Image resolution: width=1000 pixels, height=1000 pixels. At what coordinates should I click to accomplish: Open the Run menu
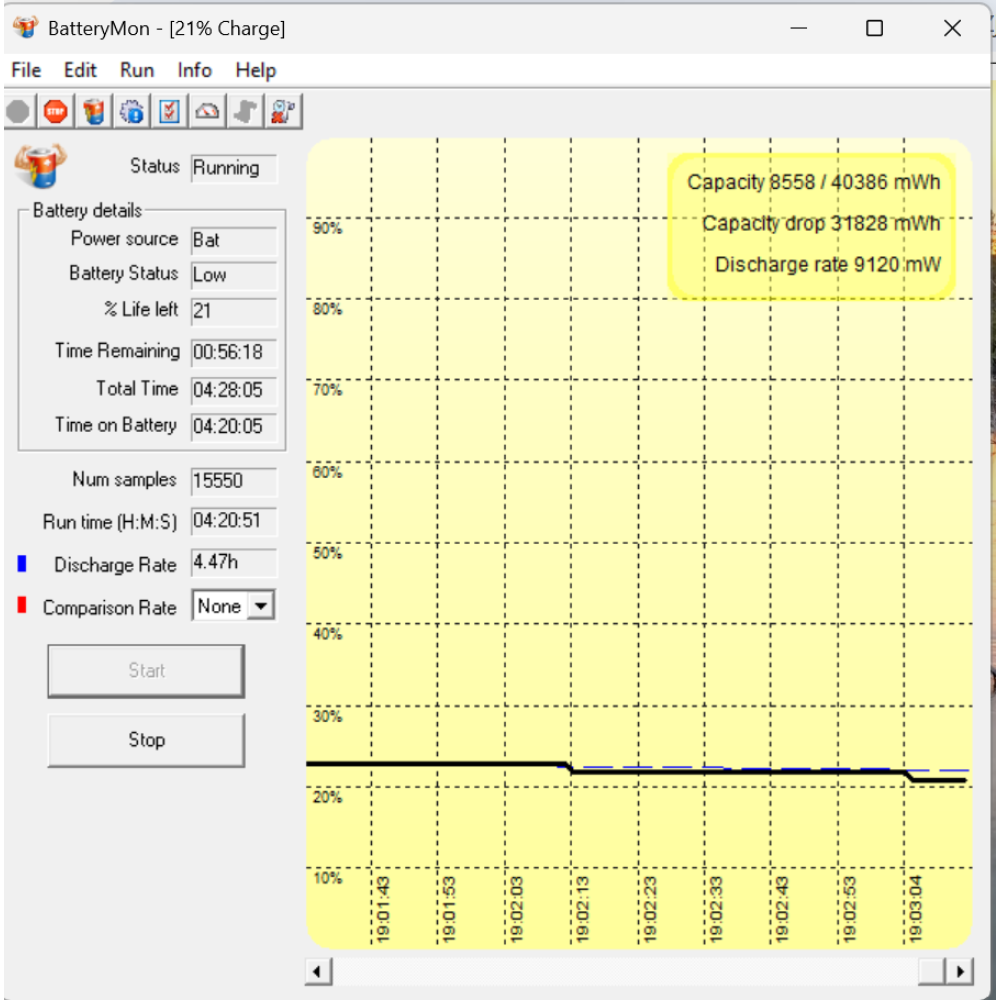click(137, 70)
